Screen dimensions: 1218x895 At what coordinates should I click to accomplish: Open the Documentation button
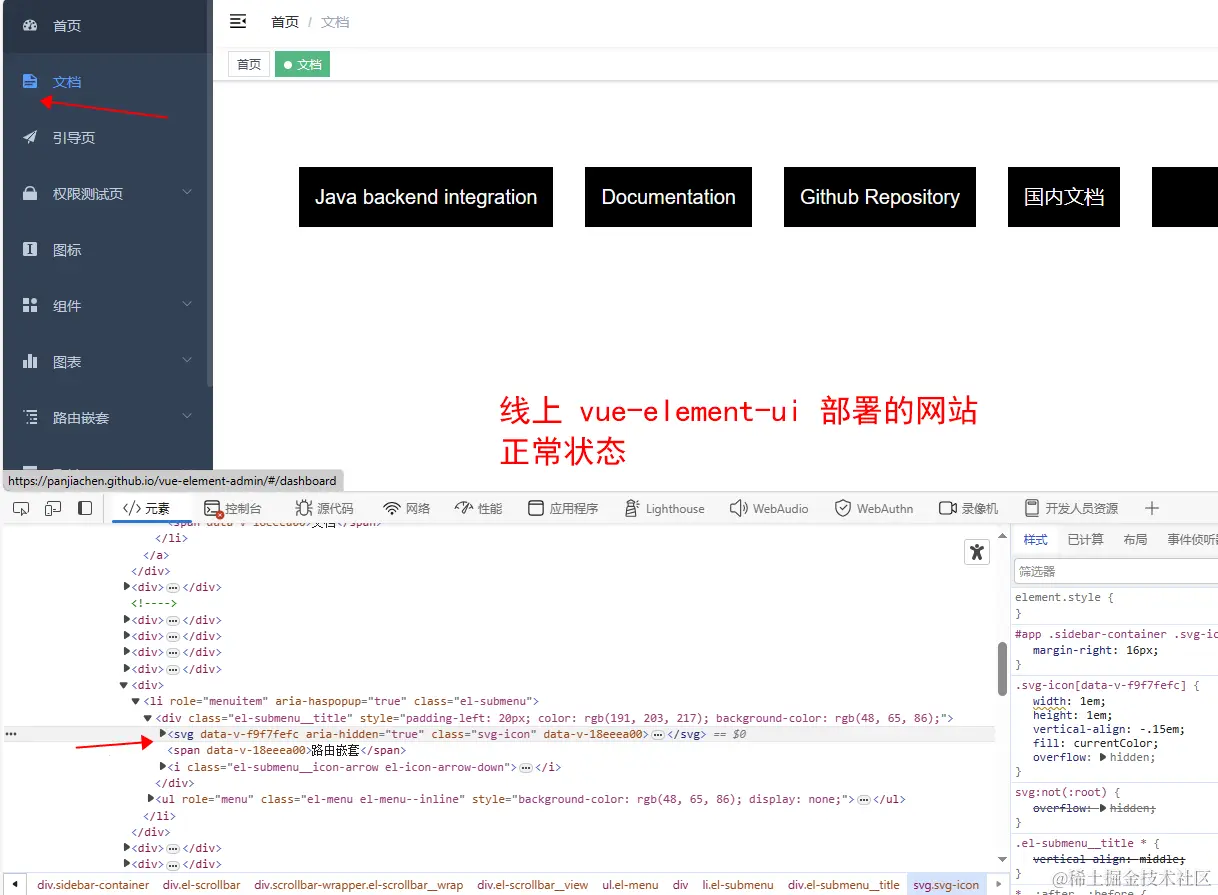[x=668, y=197]
